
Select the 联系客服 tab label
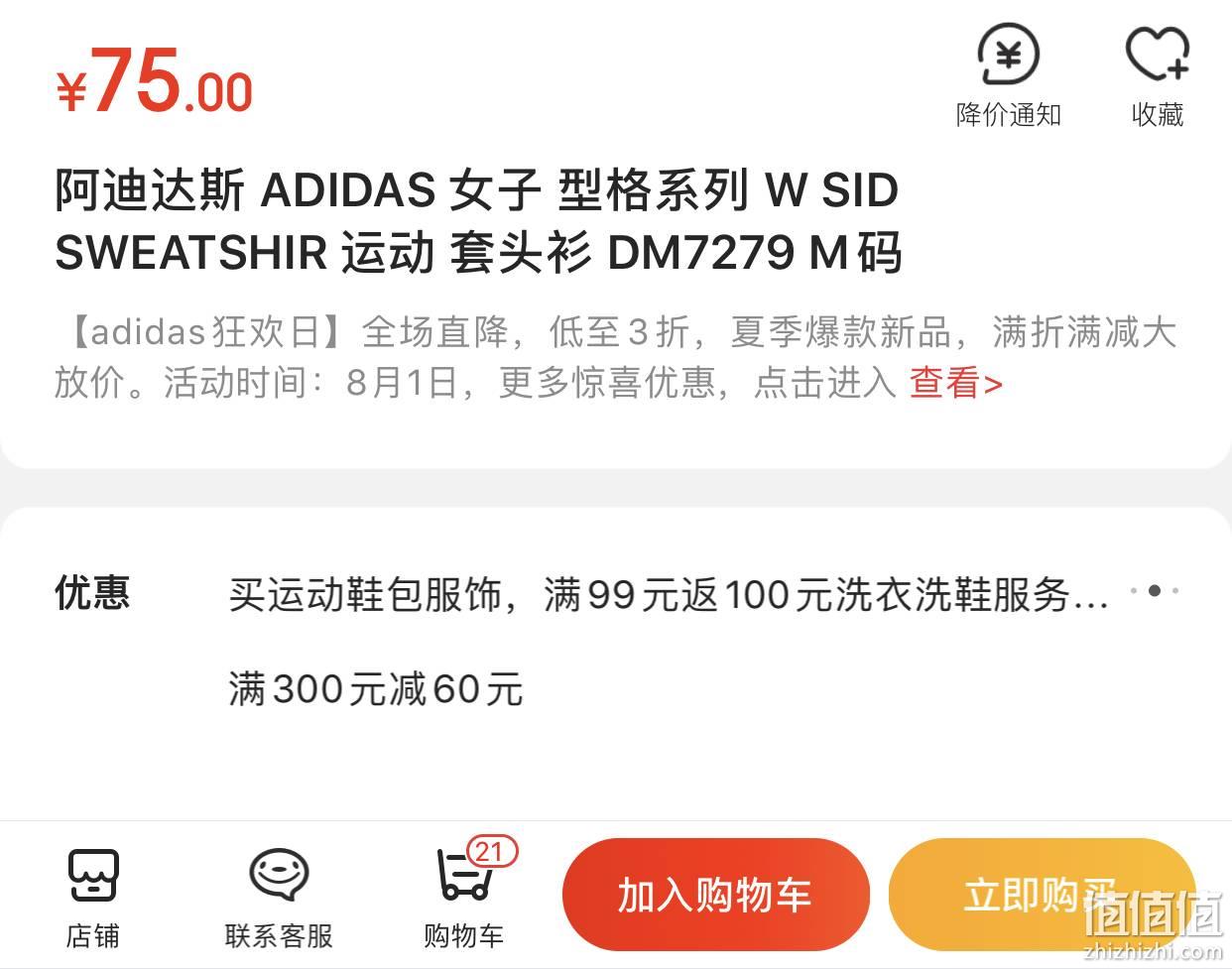(279, 935)
